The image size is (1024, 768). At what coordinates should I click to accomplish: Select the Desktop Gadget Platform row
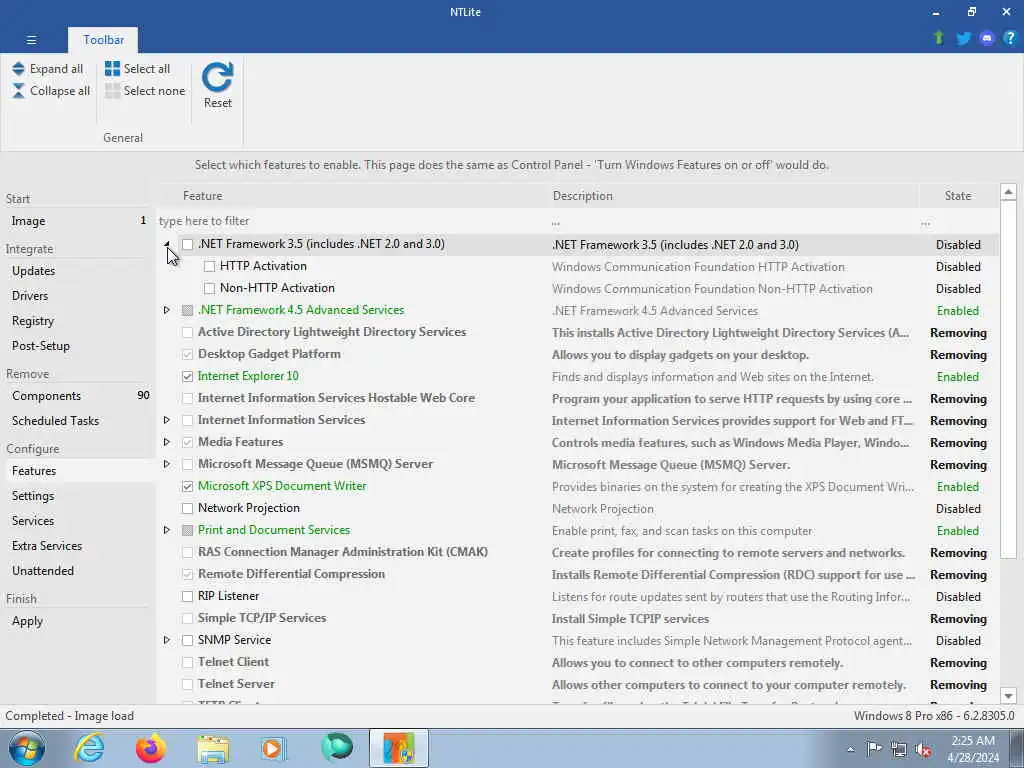578,354
